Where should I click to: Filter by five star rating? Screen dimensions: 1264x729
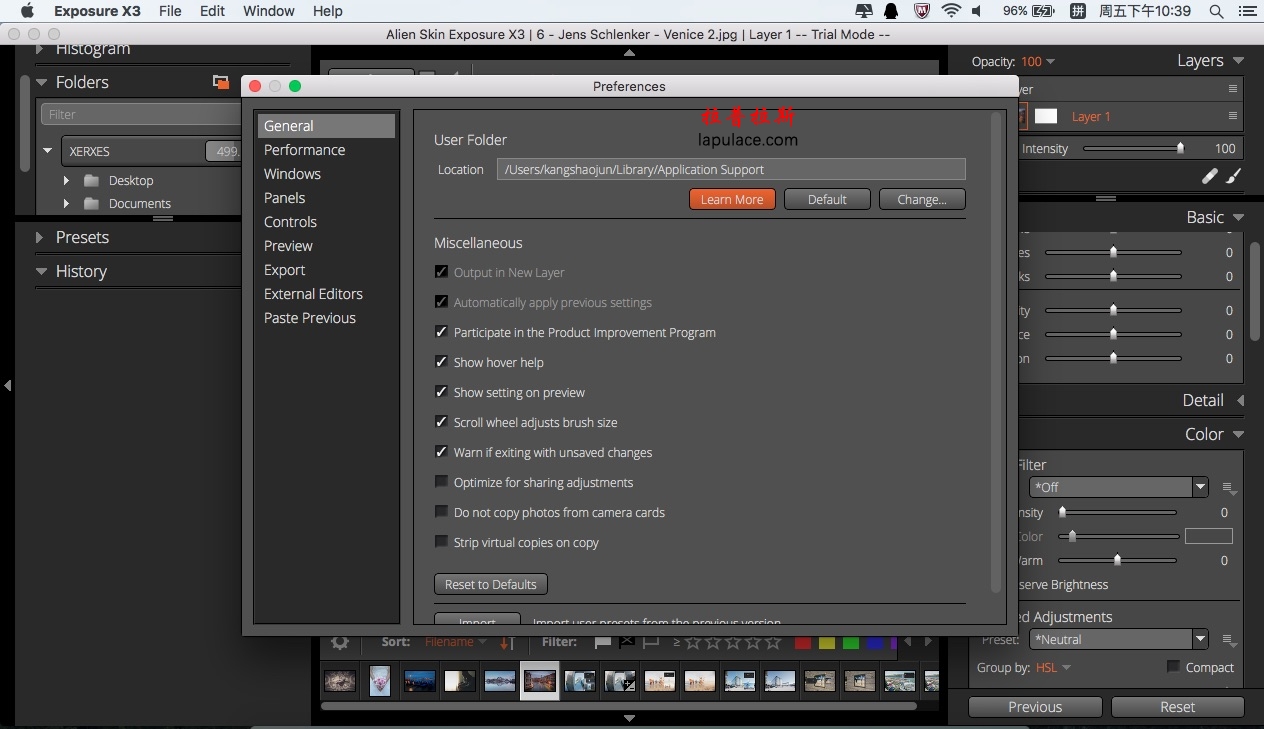[773, 642]
